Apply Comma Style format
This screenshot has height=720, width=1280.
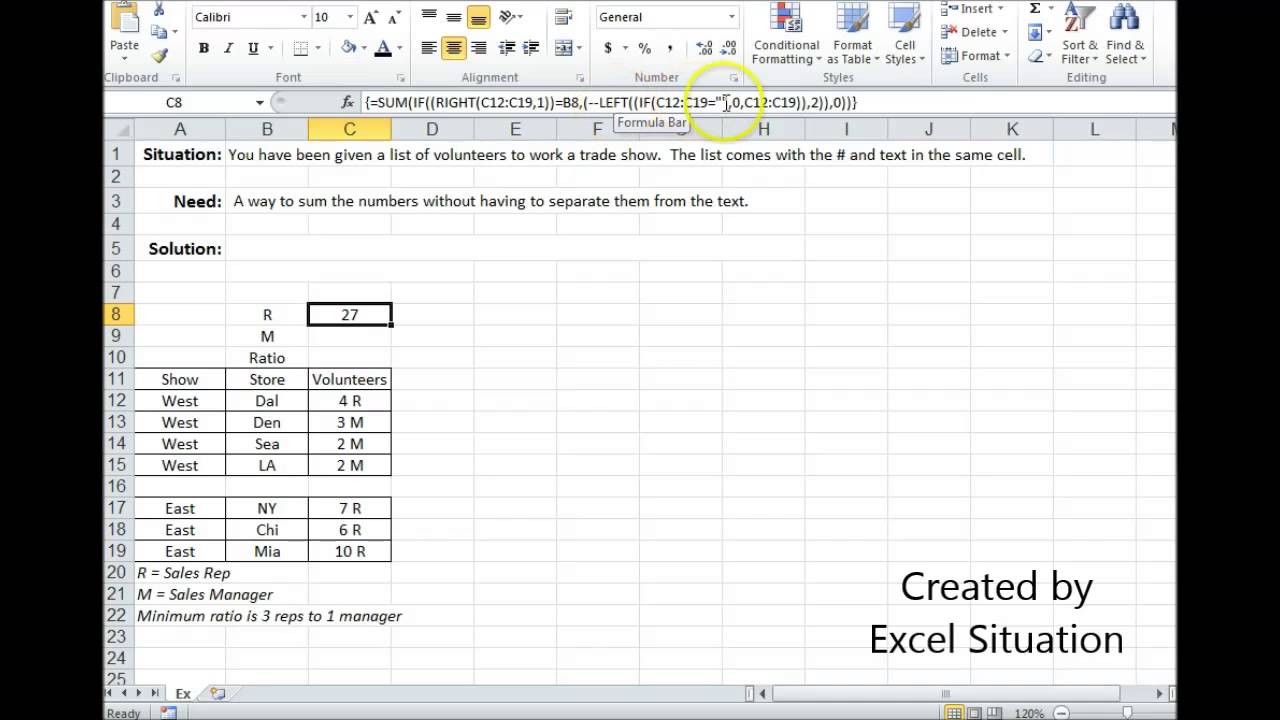pos(669,48)
